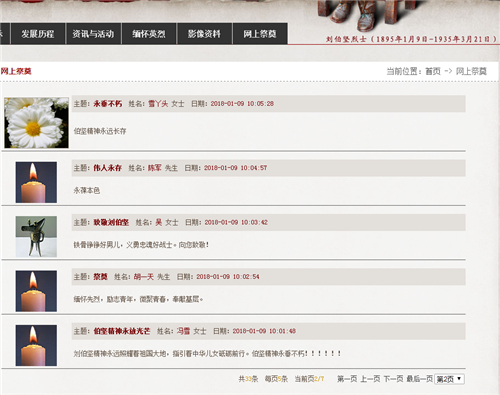Click the candle image beside 伟人永存 post
The height and width of the screenshot is (395, 500).
tap(36, 182)
